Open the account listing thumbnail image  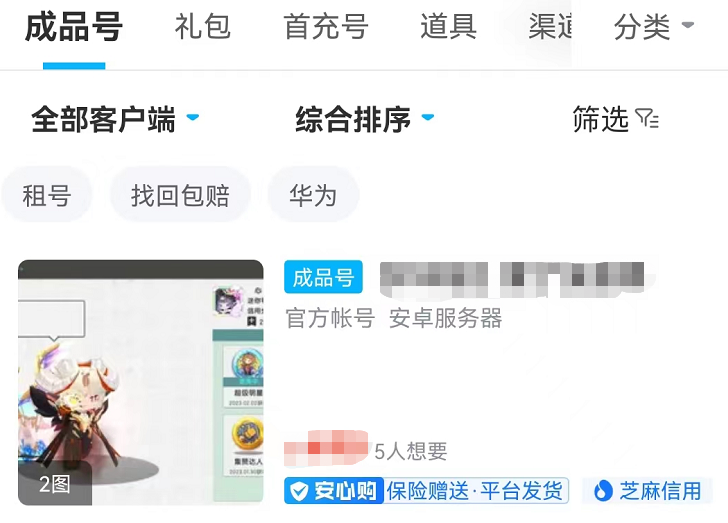141,382
